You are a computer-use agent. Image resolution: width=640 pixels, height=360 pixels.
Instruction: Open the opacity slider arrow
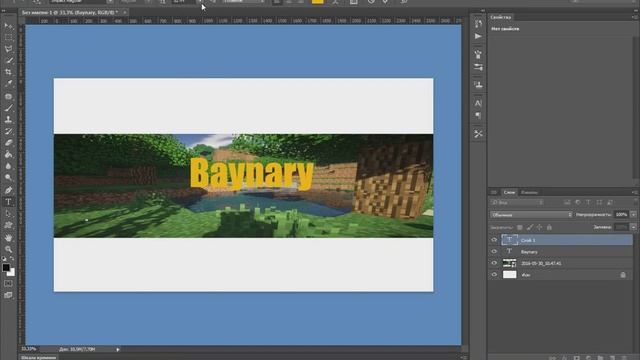[x=633, y=214]
